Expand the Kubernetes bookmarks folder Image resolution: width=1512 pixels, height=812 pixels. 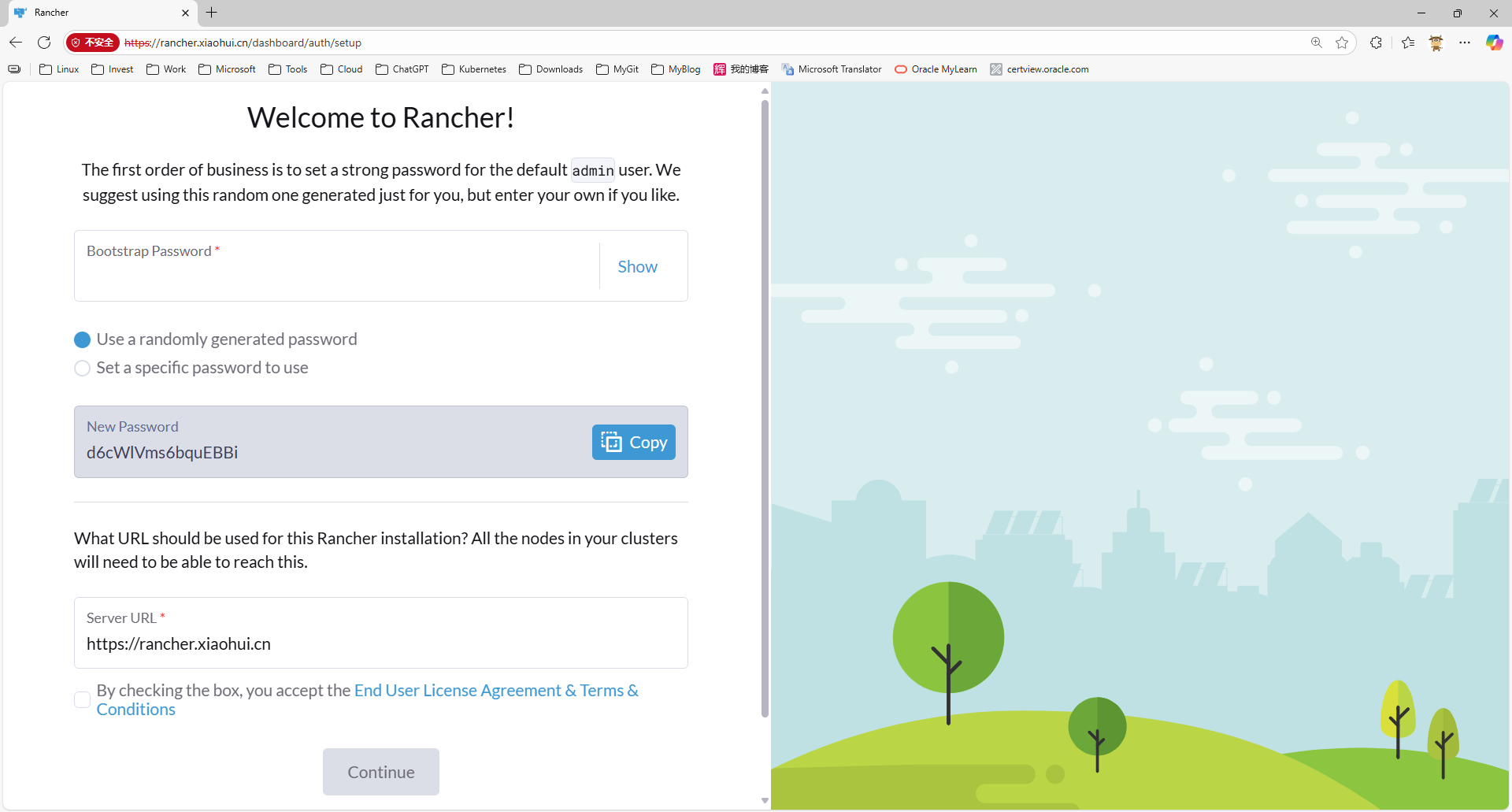[x=474, y=69]
